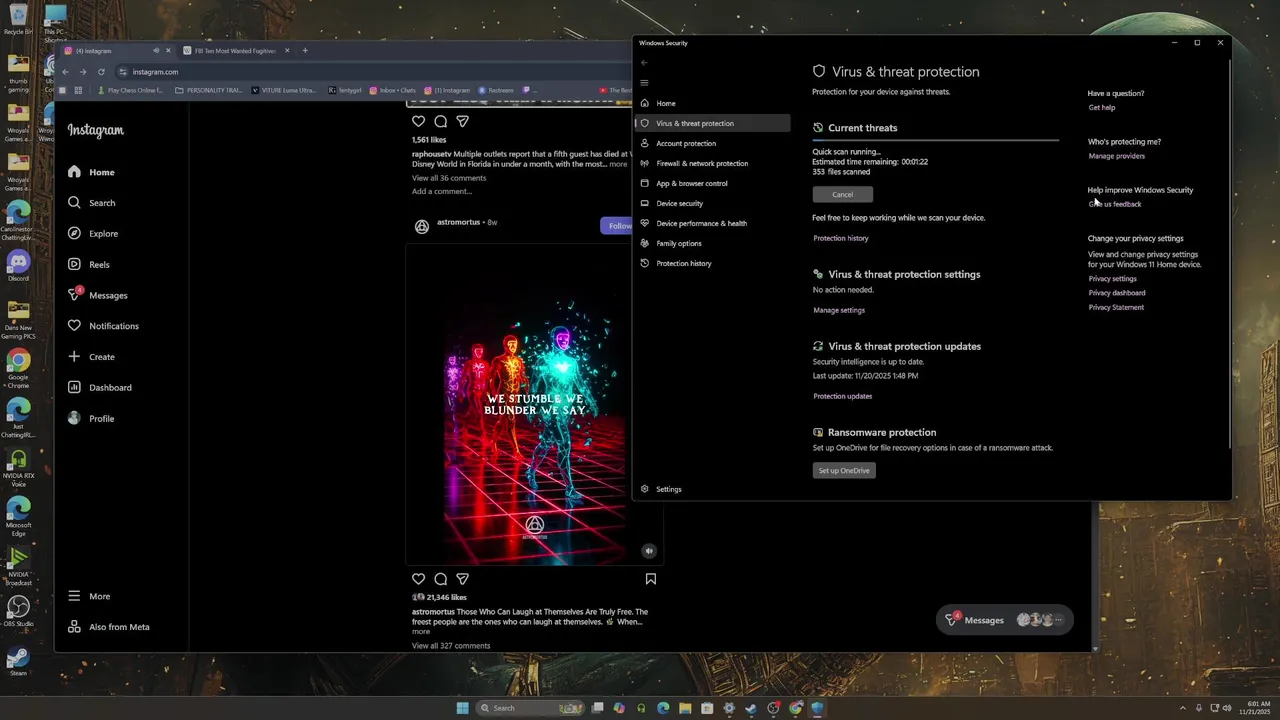This screenshot has width=1280, height=720.
Task: Save the astromortus post with bookmark
Action: click(650, 579)
